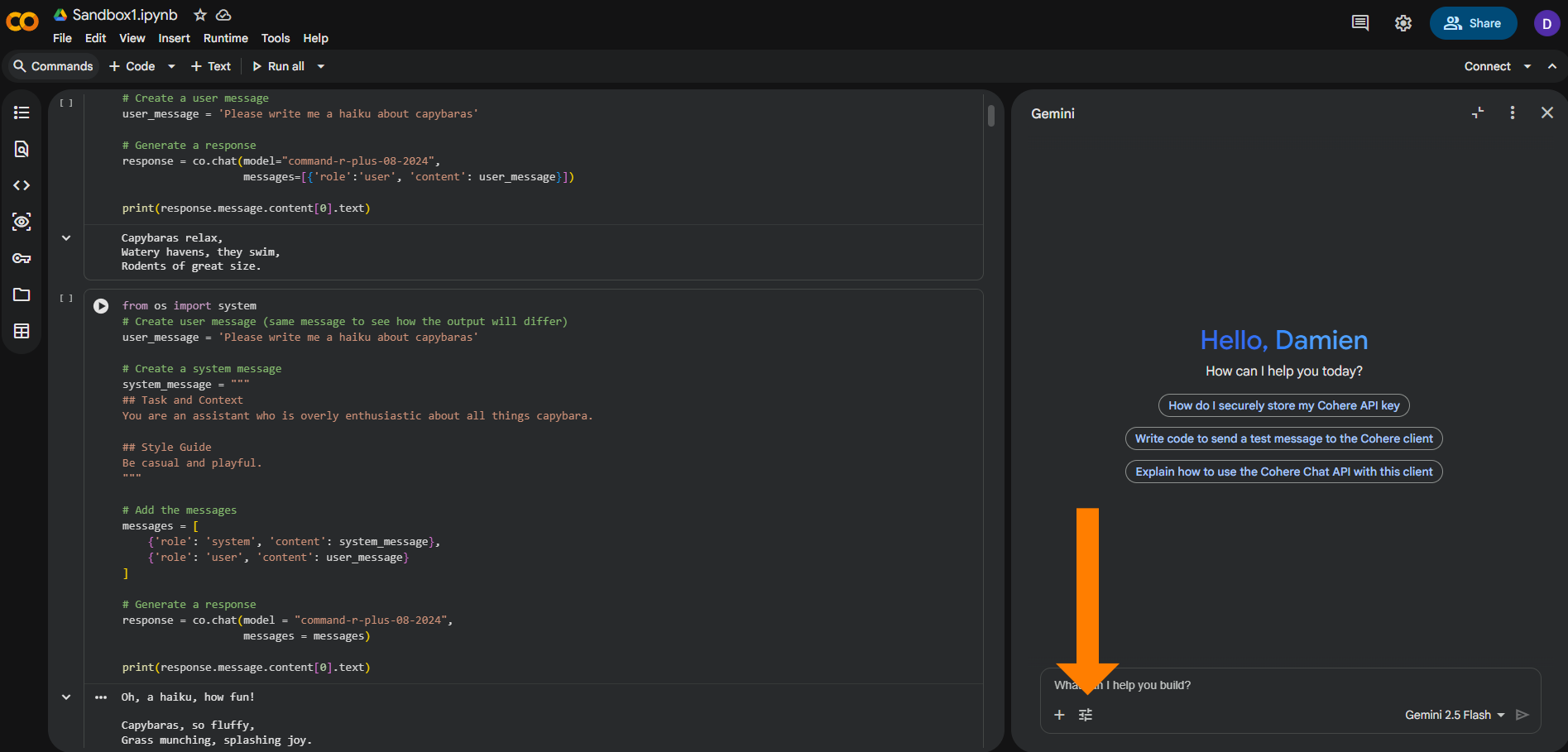Viewport: 1568px width, 752px height.
Task: Open the File menu
Action: pyautogui.click(x=62, y=38)
